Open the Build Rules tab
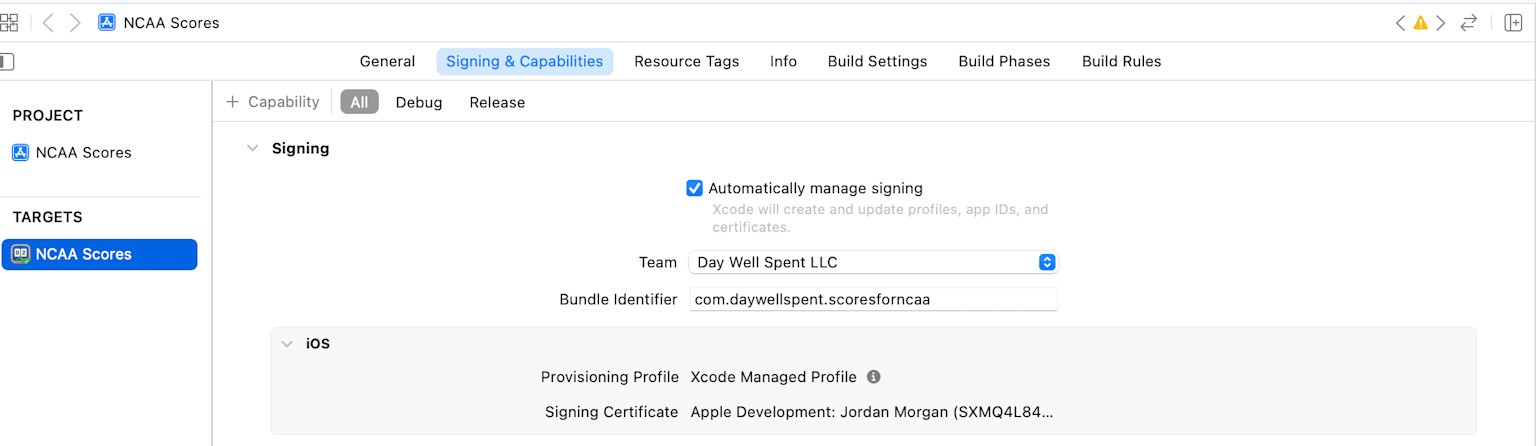Image resolution: width=1536 pixels, height=446 pixels. point(1121,61)
